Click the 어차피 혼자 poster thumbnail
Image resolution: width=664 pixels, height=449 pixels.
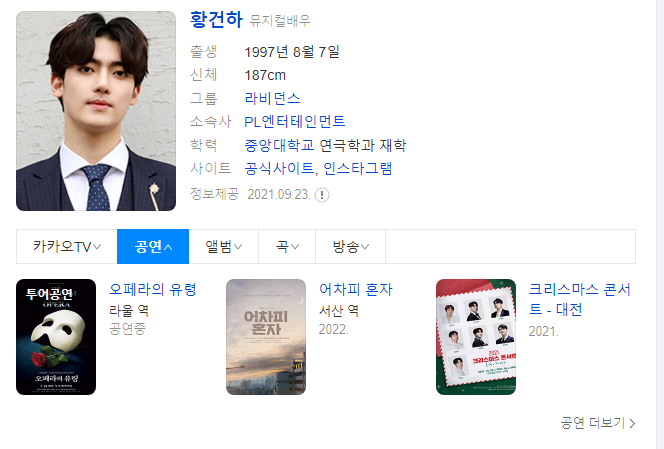(266, 337)
